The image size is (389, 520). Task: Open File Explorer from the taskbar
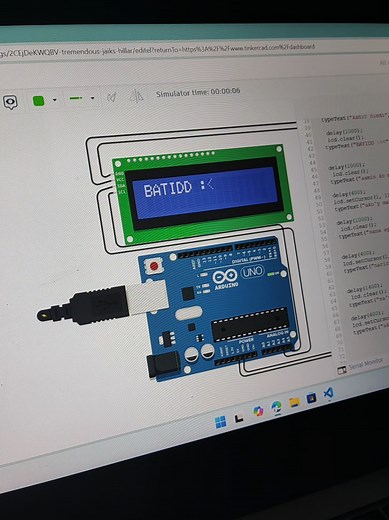294,402
